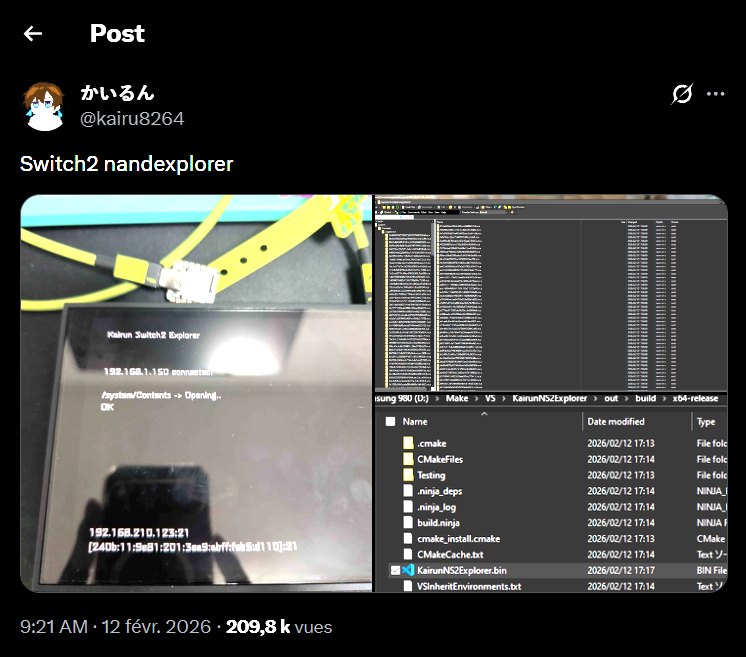Viewport: 746px width, 657px height.
Task: Sort by the Type column header
Action: coord(706,422)
